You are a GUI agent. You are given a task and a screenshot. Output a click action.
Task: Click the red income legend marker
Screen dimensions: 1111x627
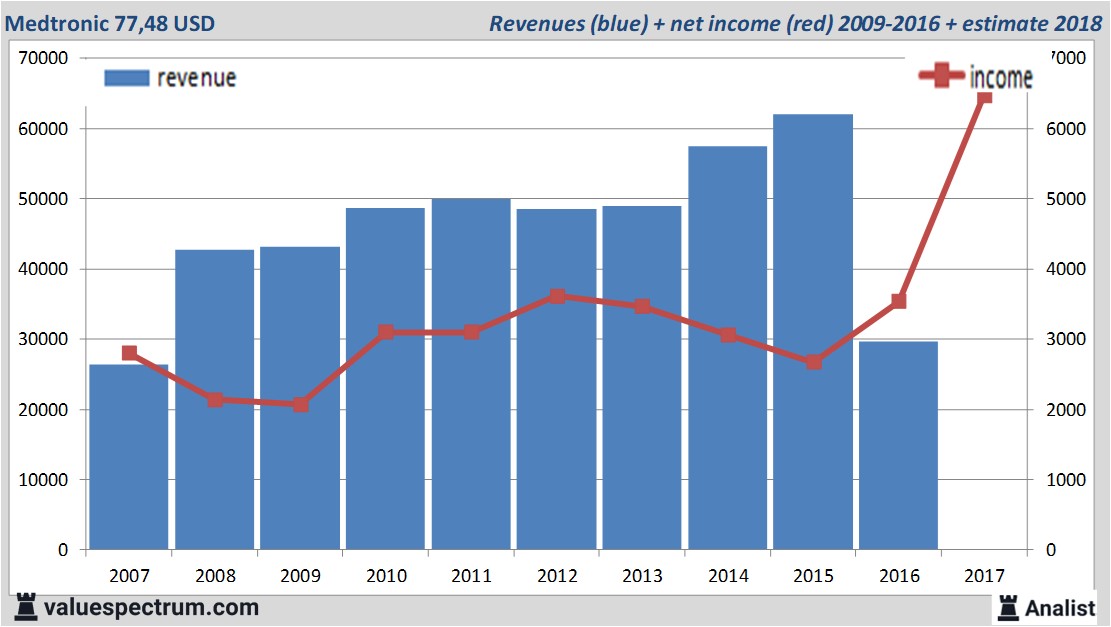pyautogui.click(x=941, y=75)
